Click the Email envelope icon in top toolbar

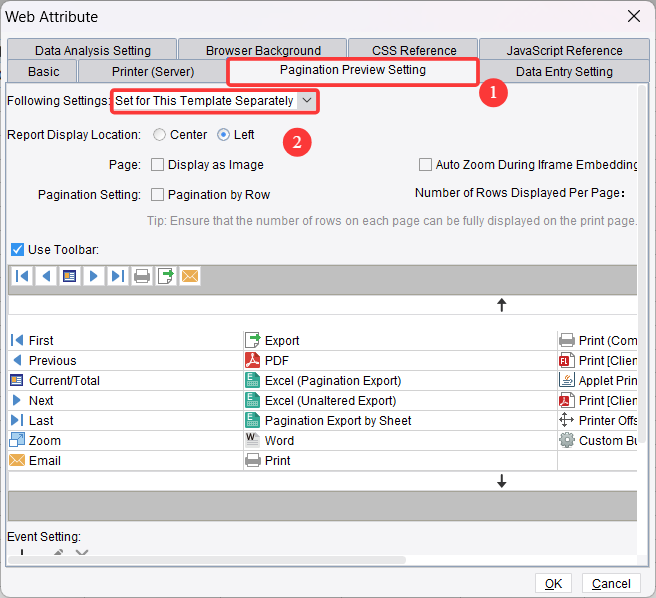pos(190,276)
